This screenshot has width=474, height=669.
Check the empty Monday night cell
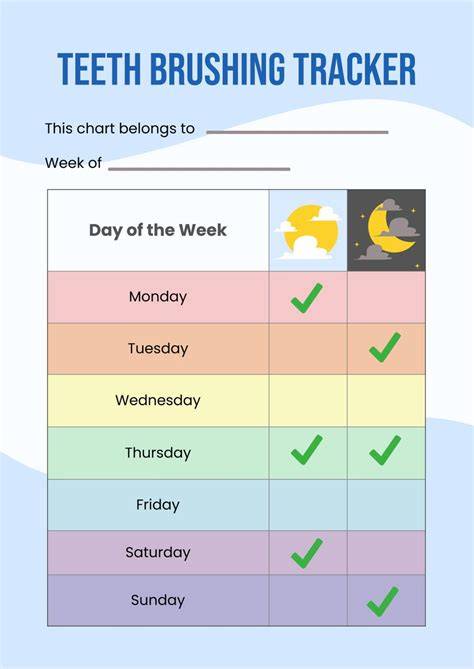[x=386, y=297]
